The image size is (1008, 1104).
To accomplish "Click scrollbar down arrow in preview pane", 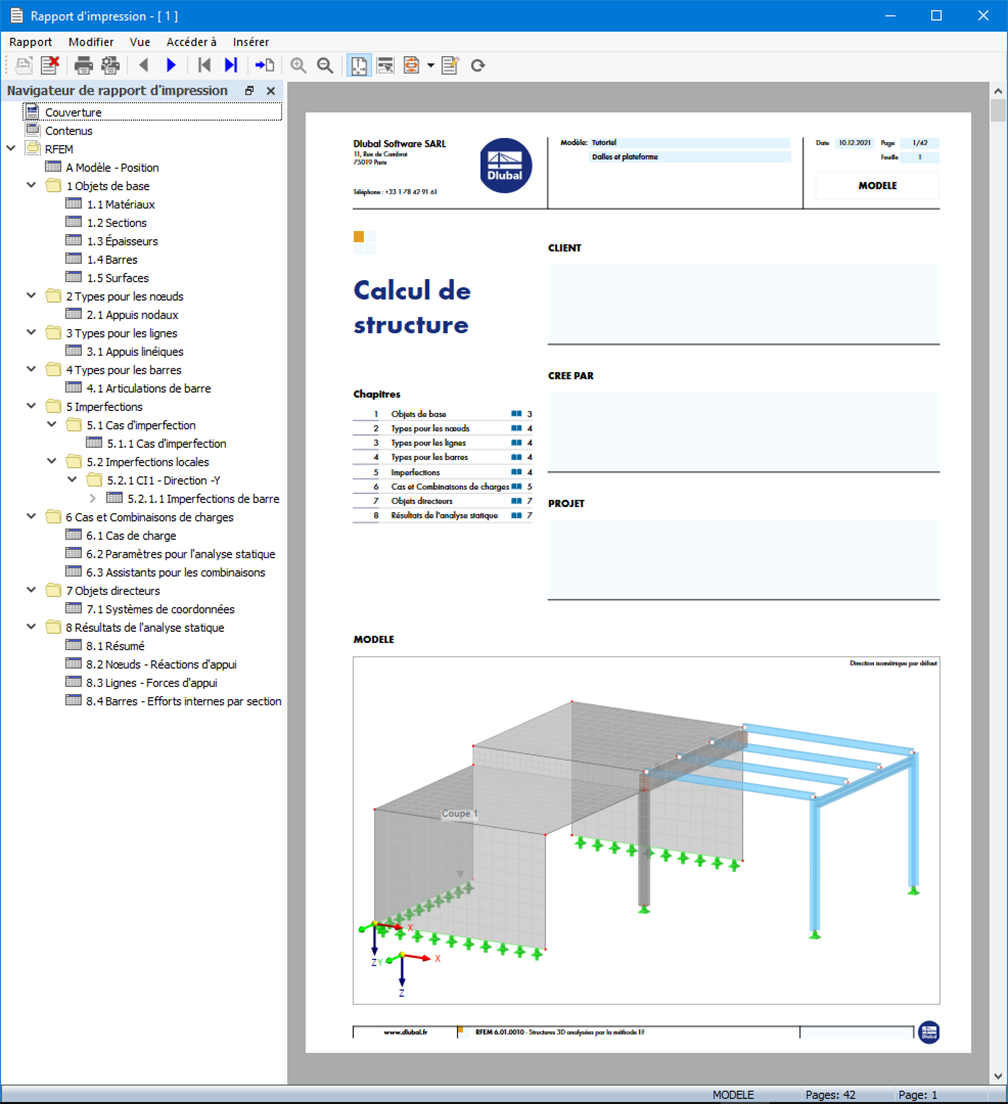I will point(998,1076).
